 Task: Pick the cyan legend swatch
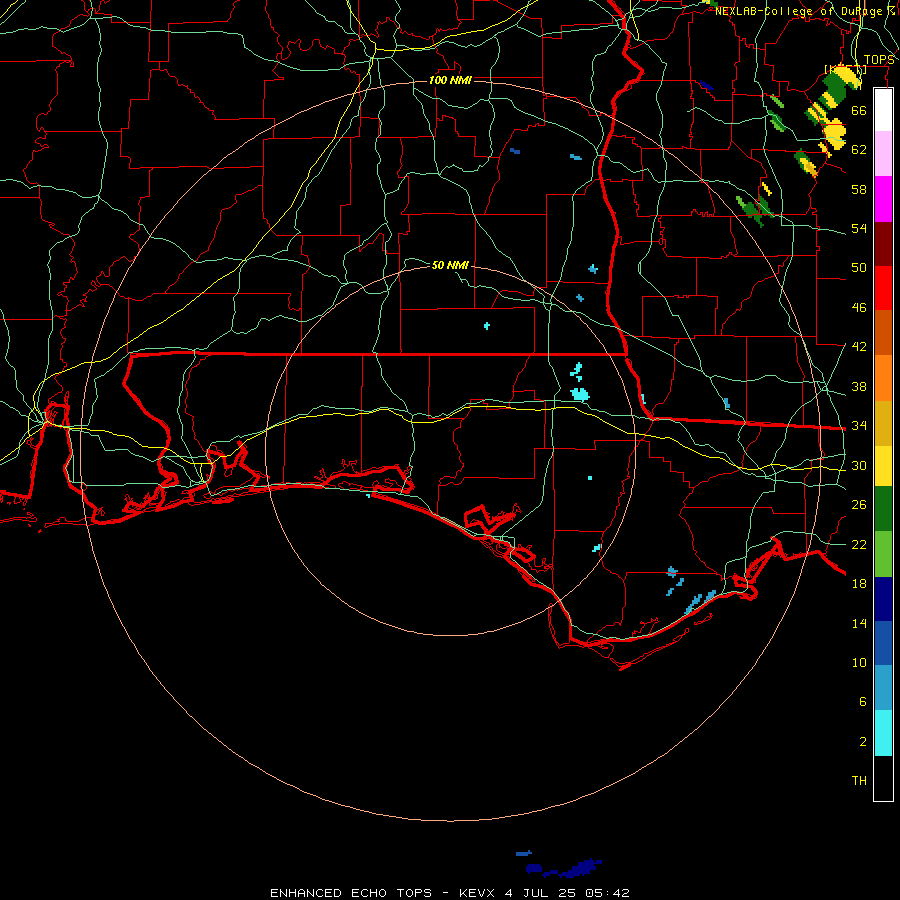(883, 733)
